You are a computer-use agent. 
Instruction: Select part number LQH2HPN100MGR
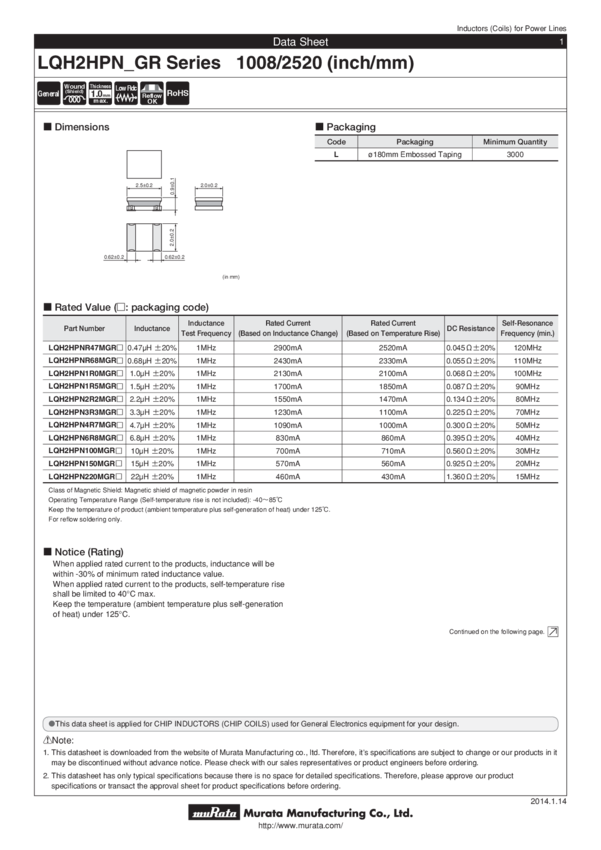pos(85,451)
